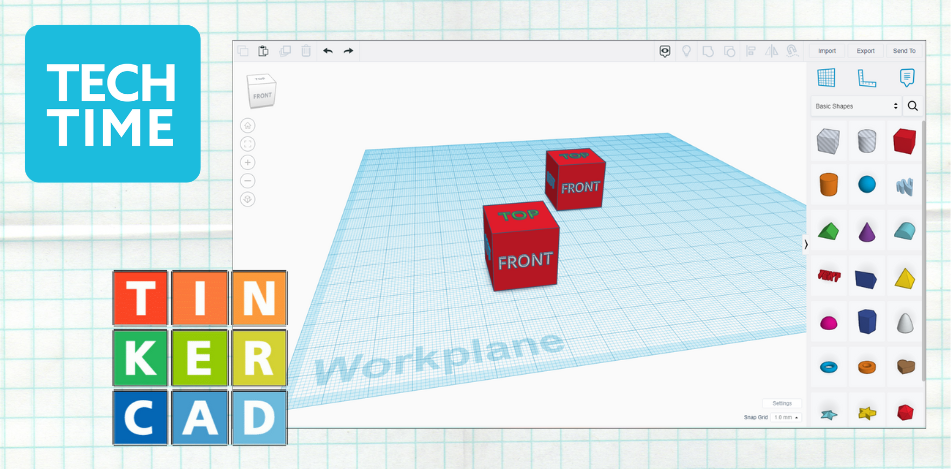The width and height of the screenshot is (951, 469).
Task: Click the Duplicate icon in toolbar
Action: click(284, 51)
